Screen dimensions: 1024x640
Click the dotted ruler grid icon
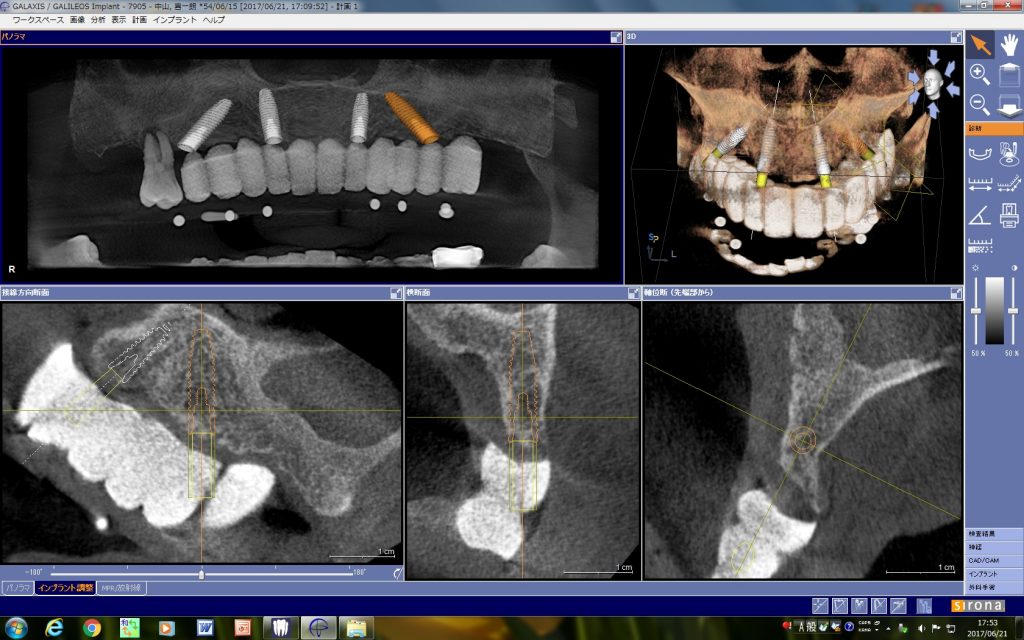pyautogui.click(x=980, y=246)
